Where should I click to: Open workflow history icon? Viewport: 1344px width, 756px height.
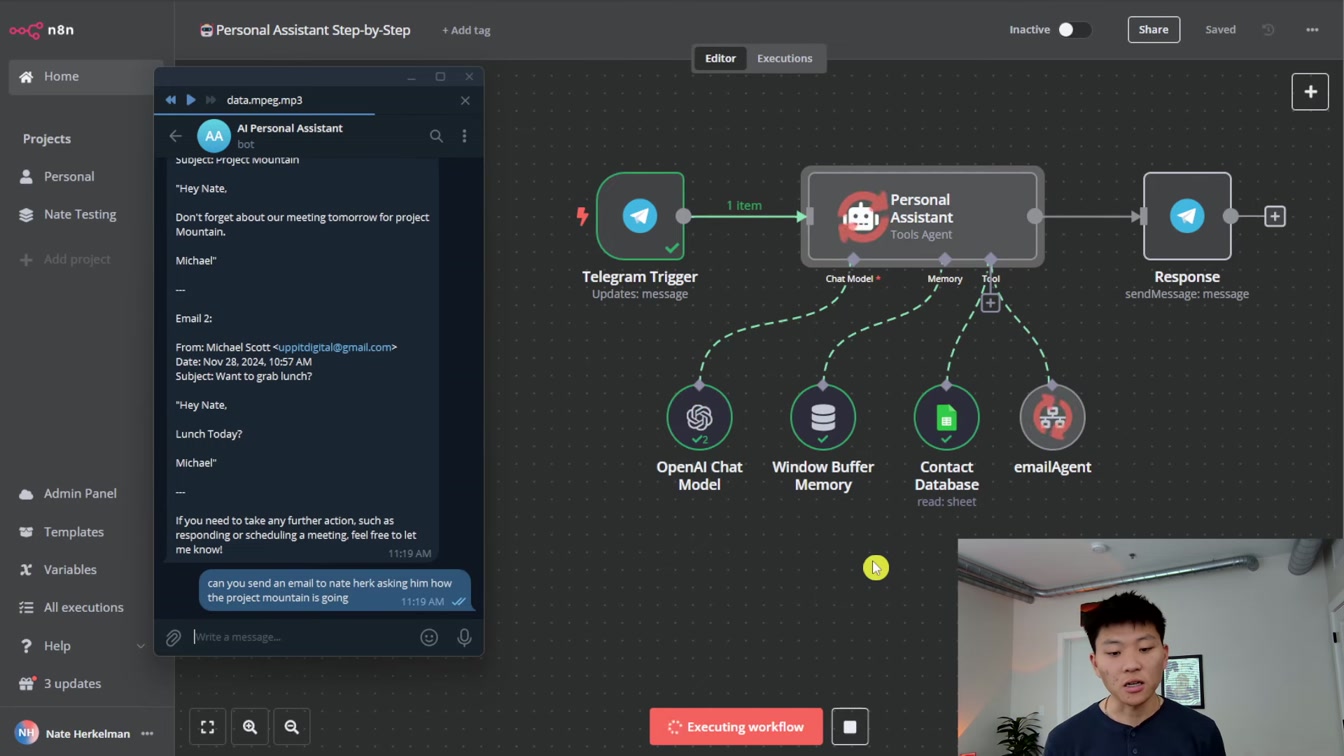1268,30
